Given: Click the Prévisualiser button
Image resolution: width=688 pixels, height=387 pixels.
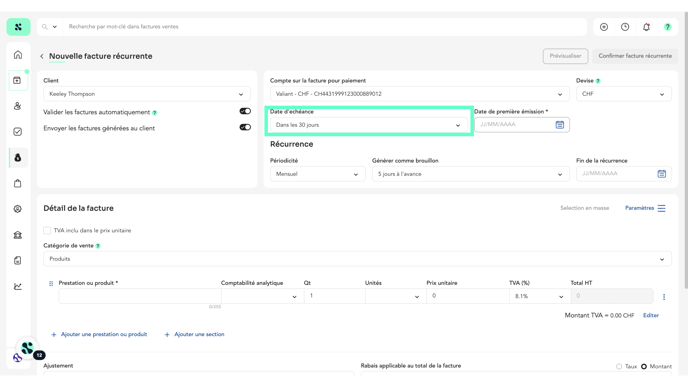Looking at the screenshot, I should (x=565, y=56).
